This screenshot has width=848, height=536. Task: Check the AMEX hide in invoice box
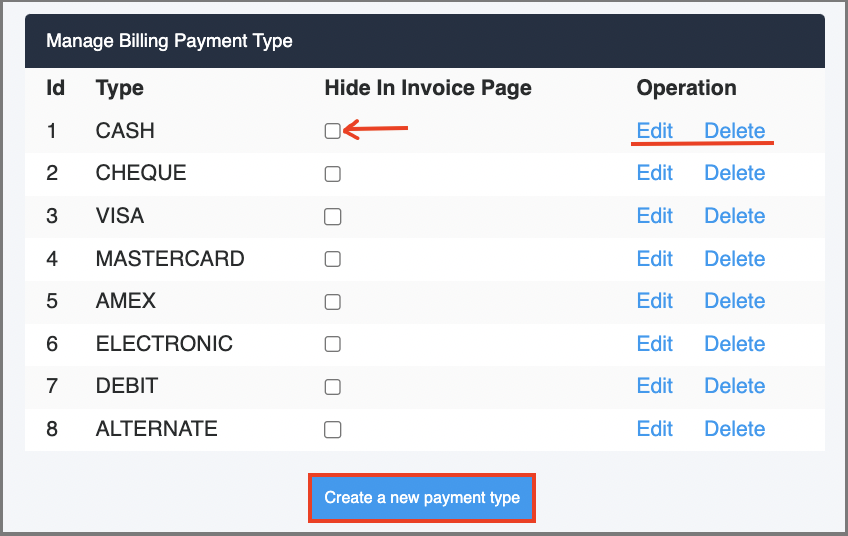point(333,301)
